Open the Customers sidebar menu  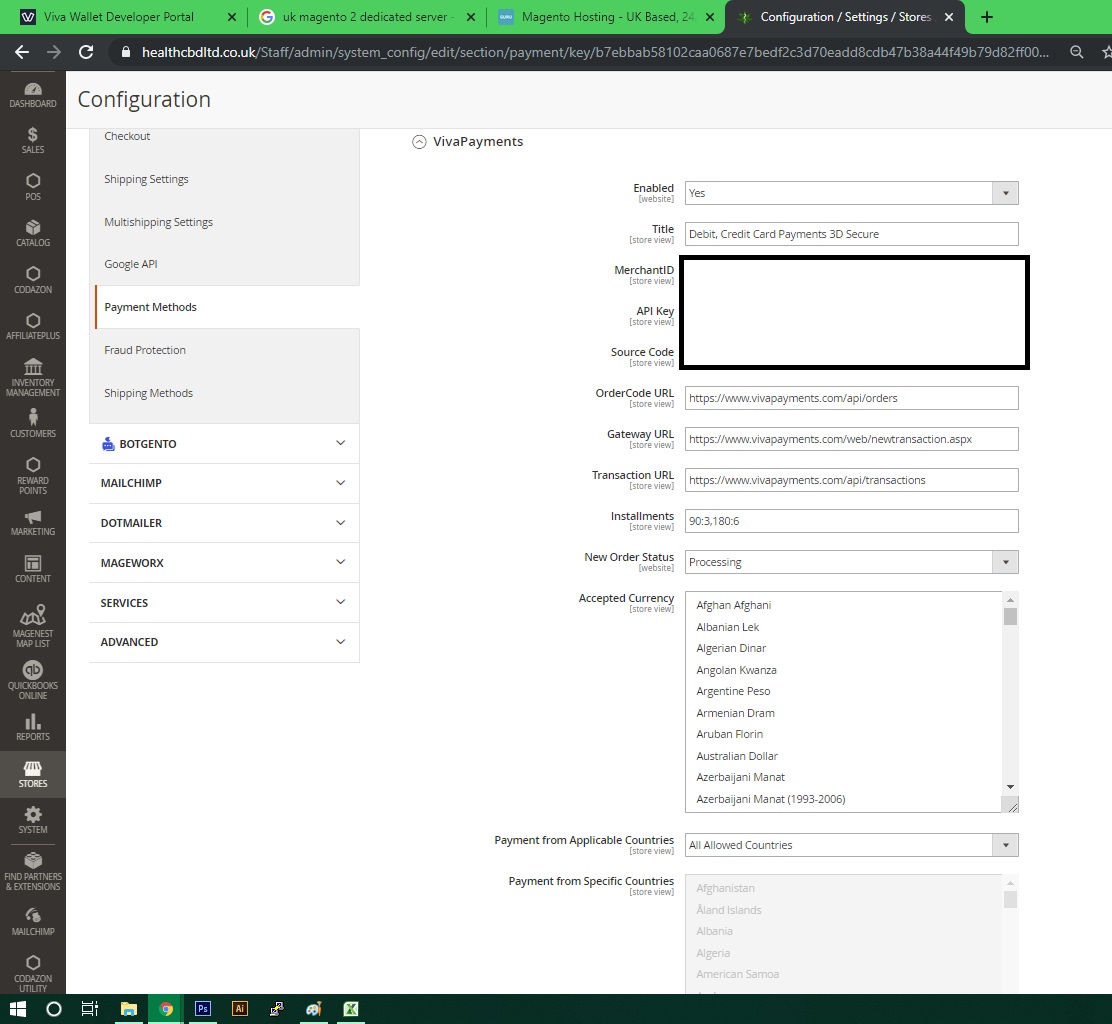(33, 423)
